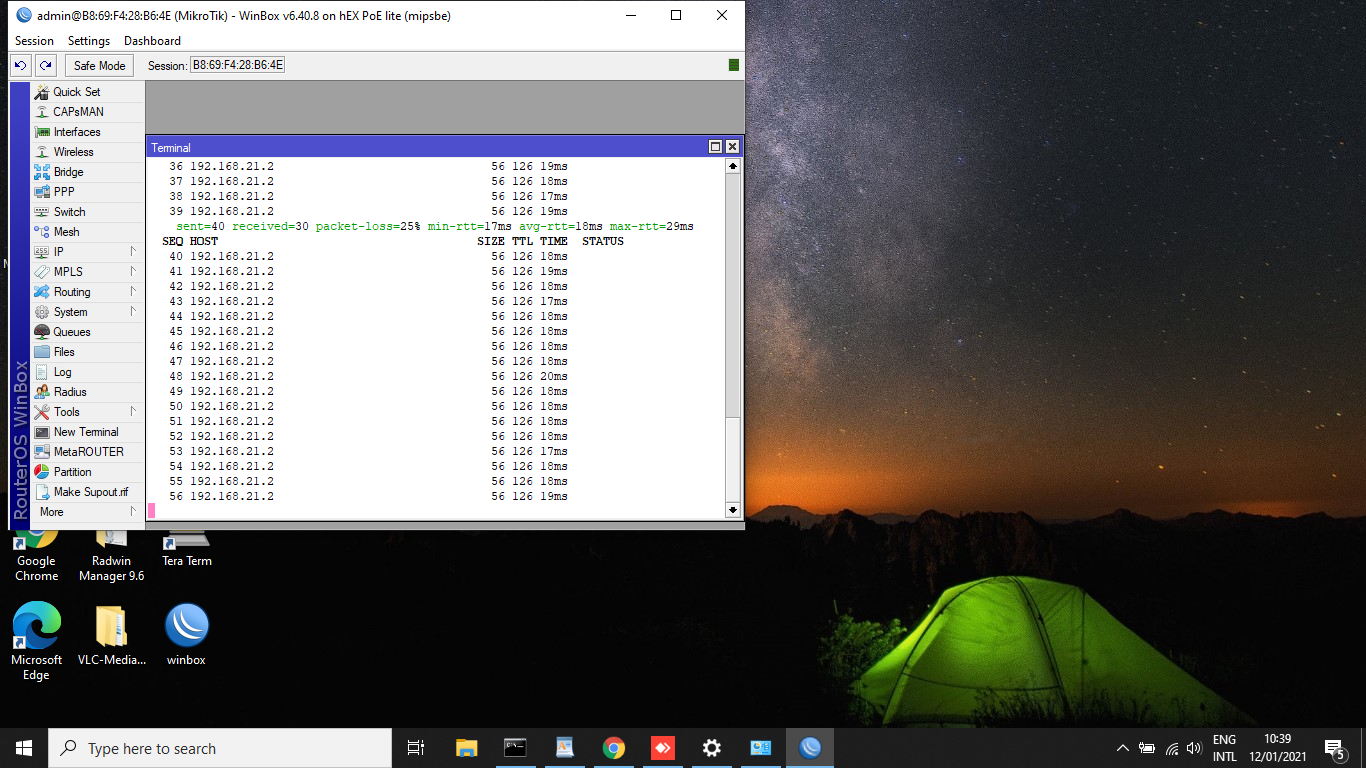Viewport: 1366px width, 768px height.
Task: Launch a New Terminal from sidebar
Action: click(85, 432)
